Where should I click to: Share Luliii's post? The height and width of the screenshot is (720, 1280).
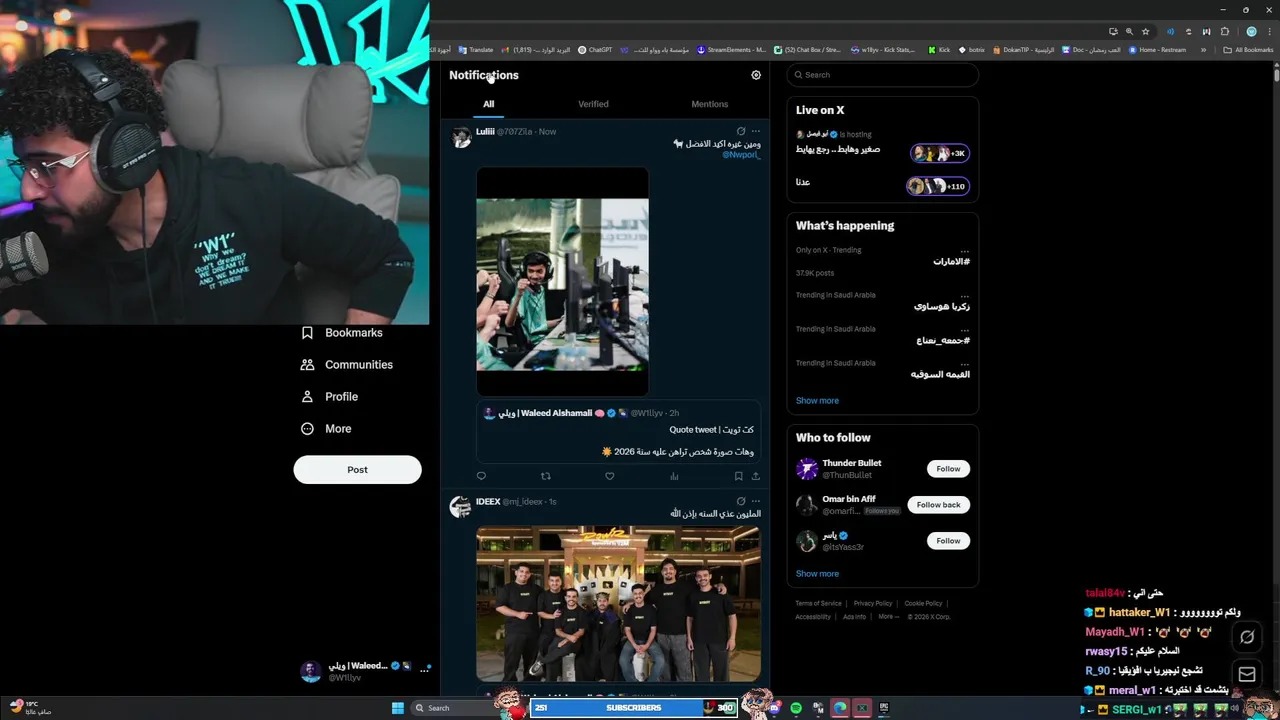click(x=755, y=476)
